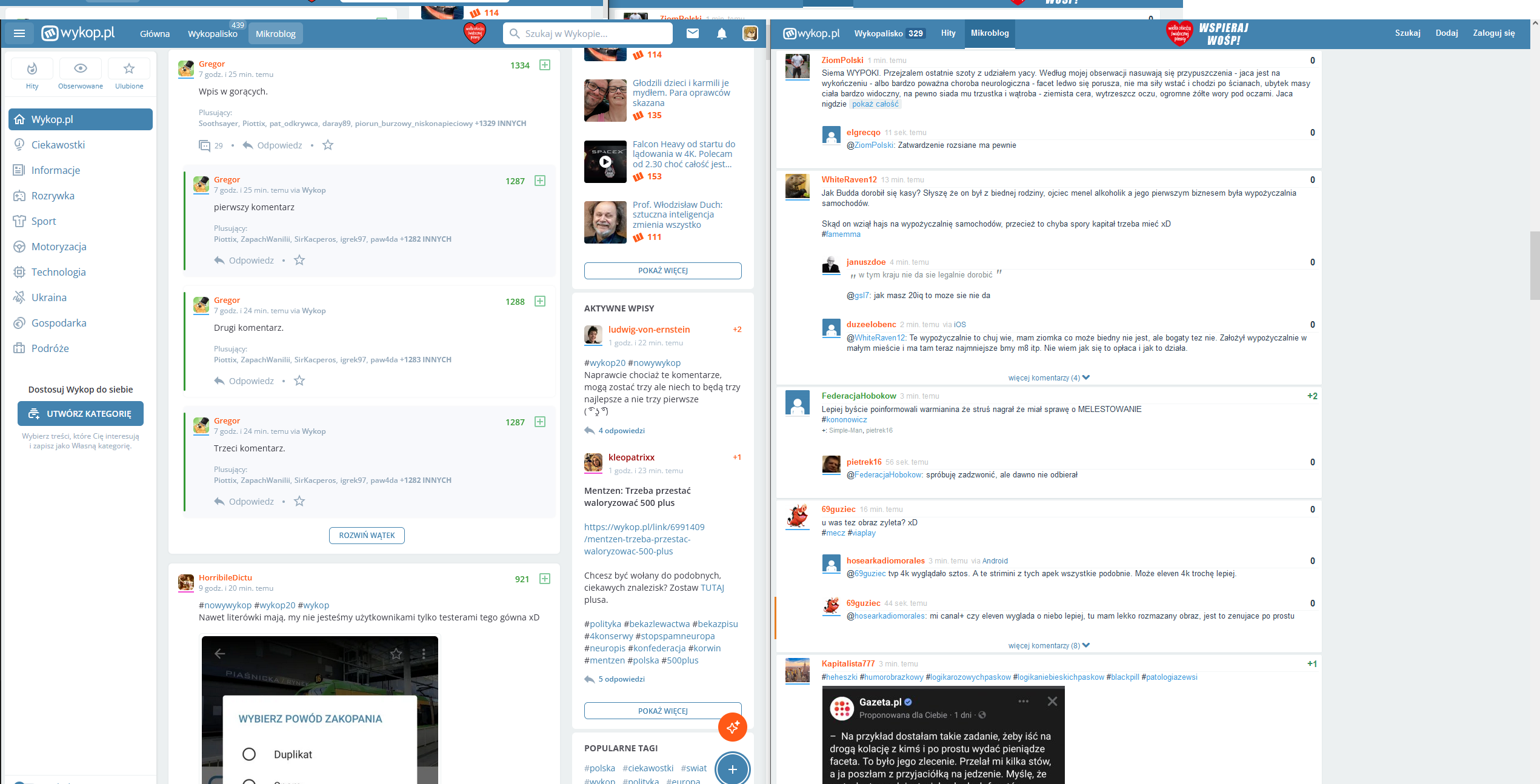
Task: Click Zaloguj się link
Action: pyautogui.click(x=1493, y=33)
